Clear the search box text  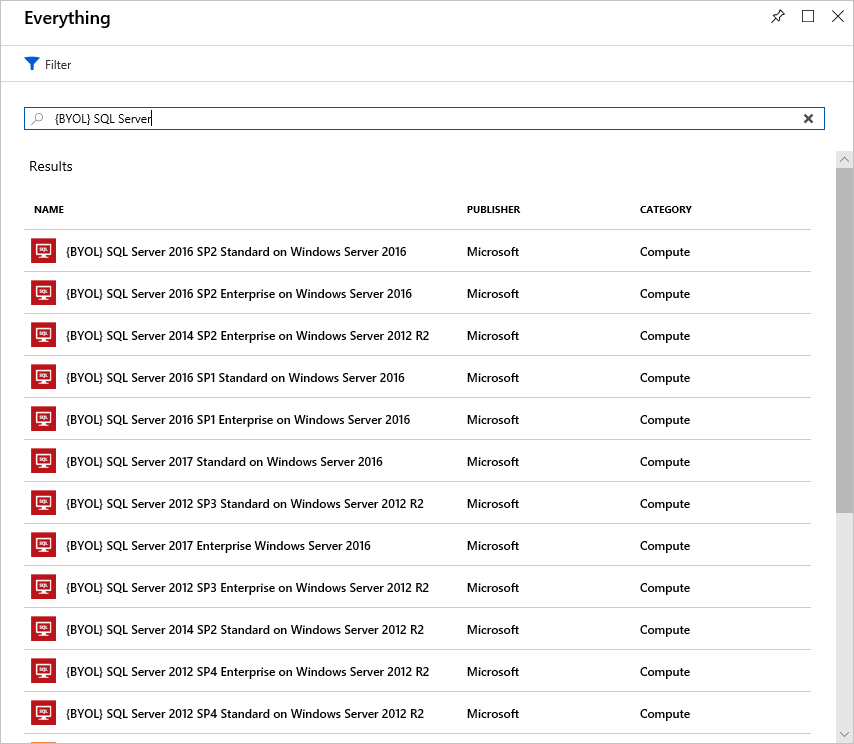tap(808, 119)
